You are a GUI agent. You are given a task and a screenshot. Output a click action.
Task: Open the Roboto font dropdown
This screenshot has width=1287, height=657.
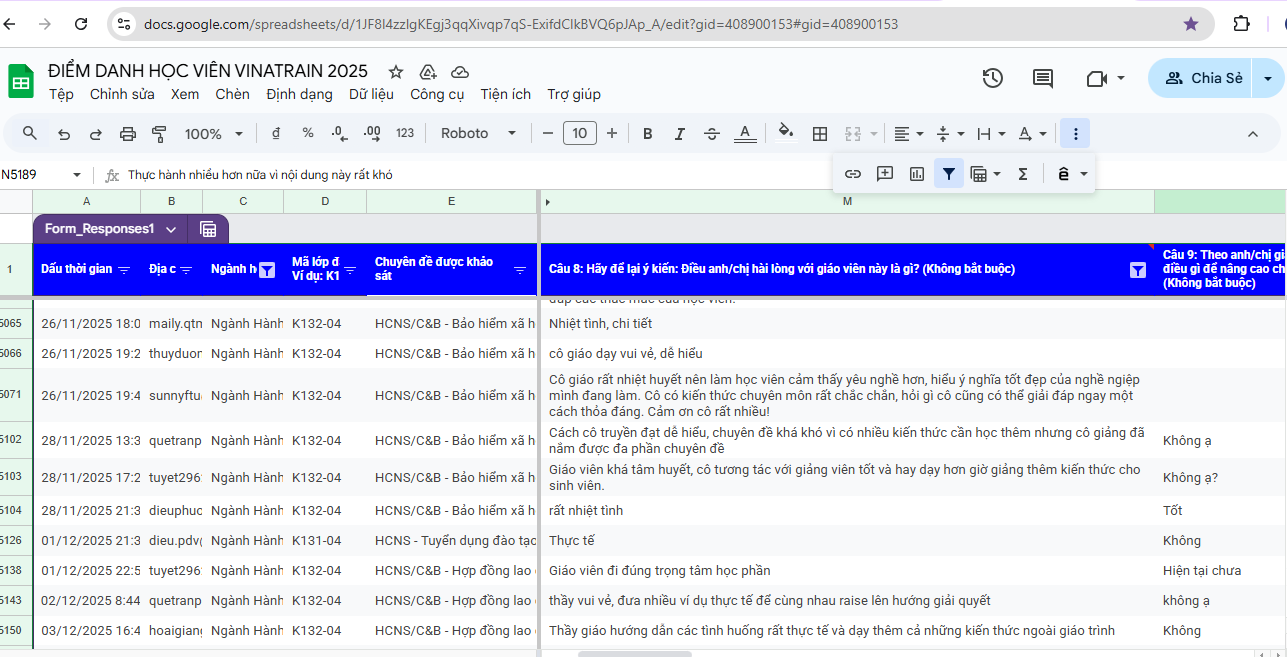pyautogui.click(x=478, y=134)
